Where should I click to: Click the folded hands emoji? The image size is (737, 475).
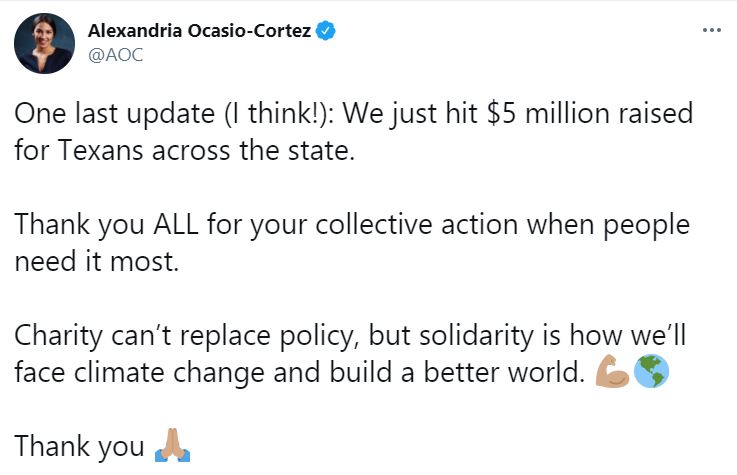[172, 444]
